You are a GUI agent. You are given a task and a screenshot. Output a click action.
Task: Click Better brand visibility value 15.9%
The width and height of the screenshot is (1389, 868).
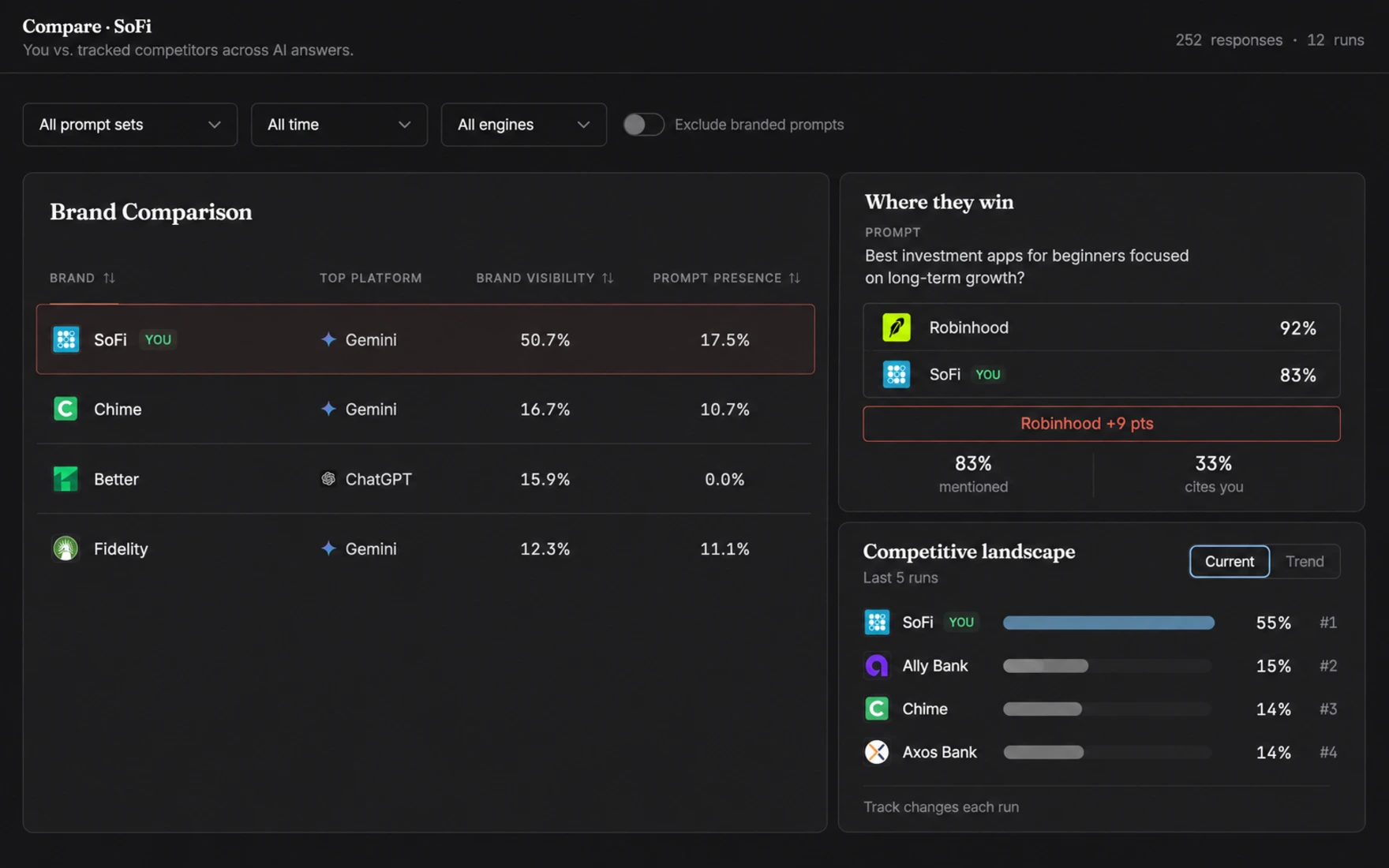point(545,479)
